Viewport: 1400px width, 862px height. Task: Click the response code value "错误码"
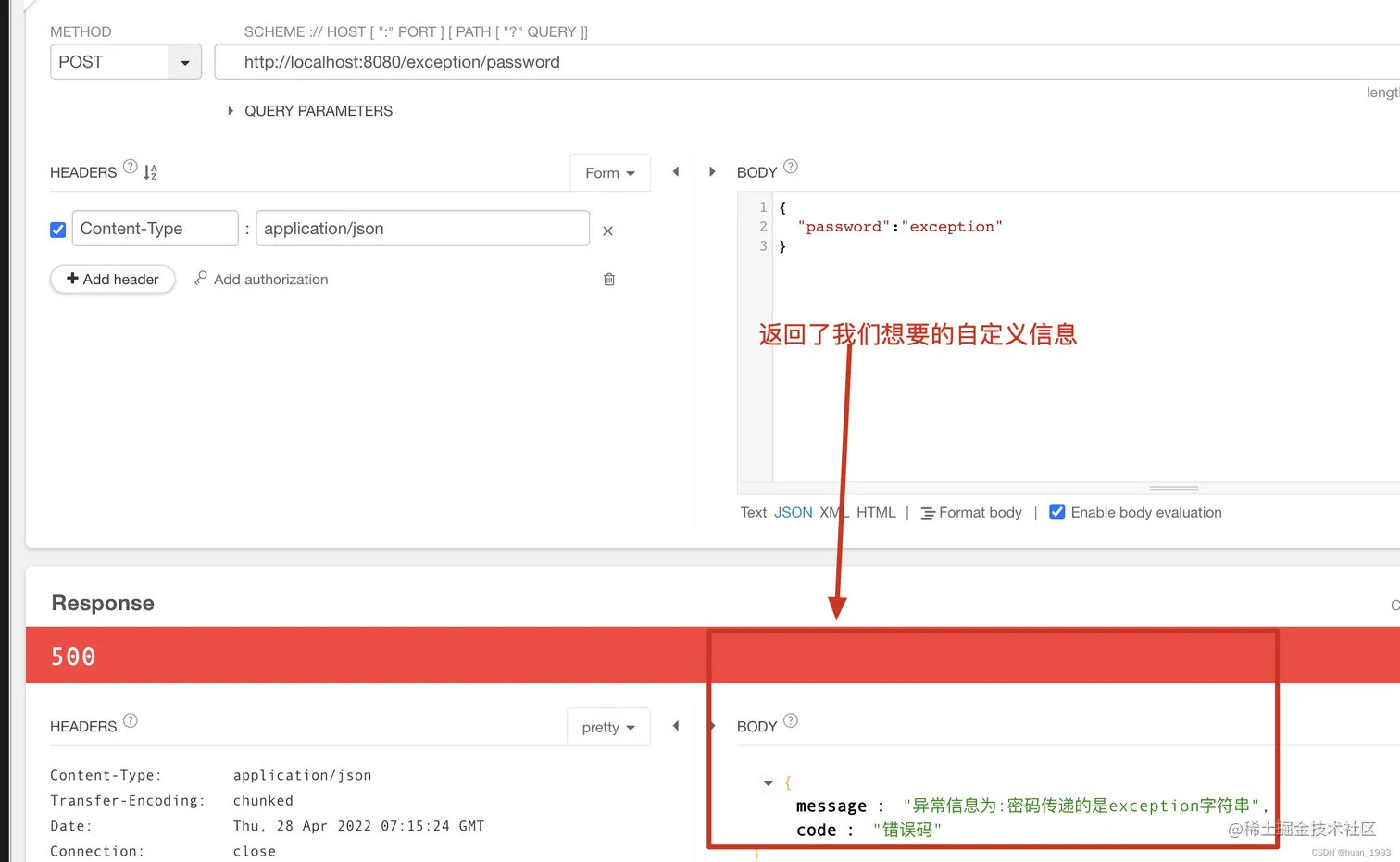coord(907,831)
